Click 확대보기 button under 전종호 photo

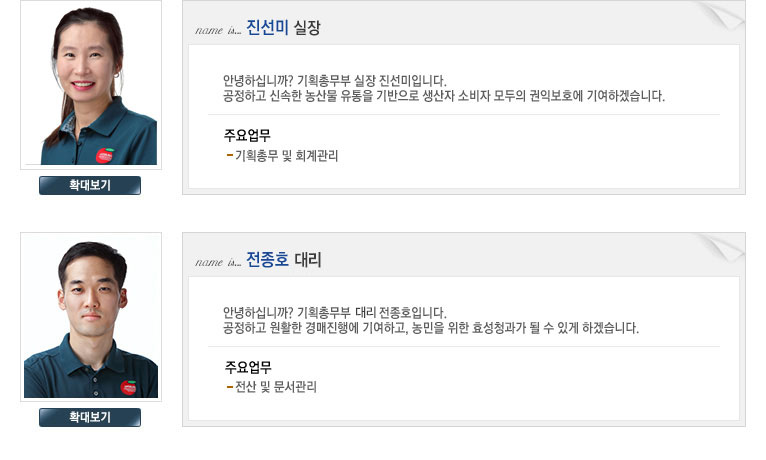pyautogui.click(x=90, y=418)
